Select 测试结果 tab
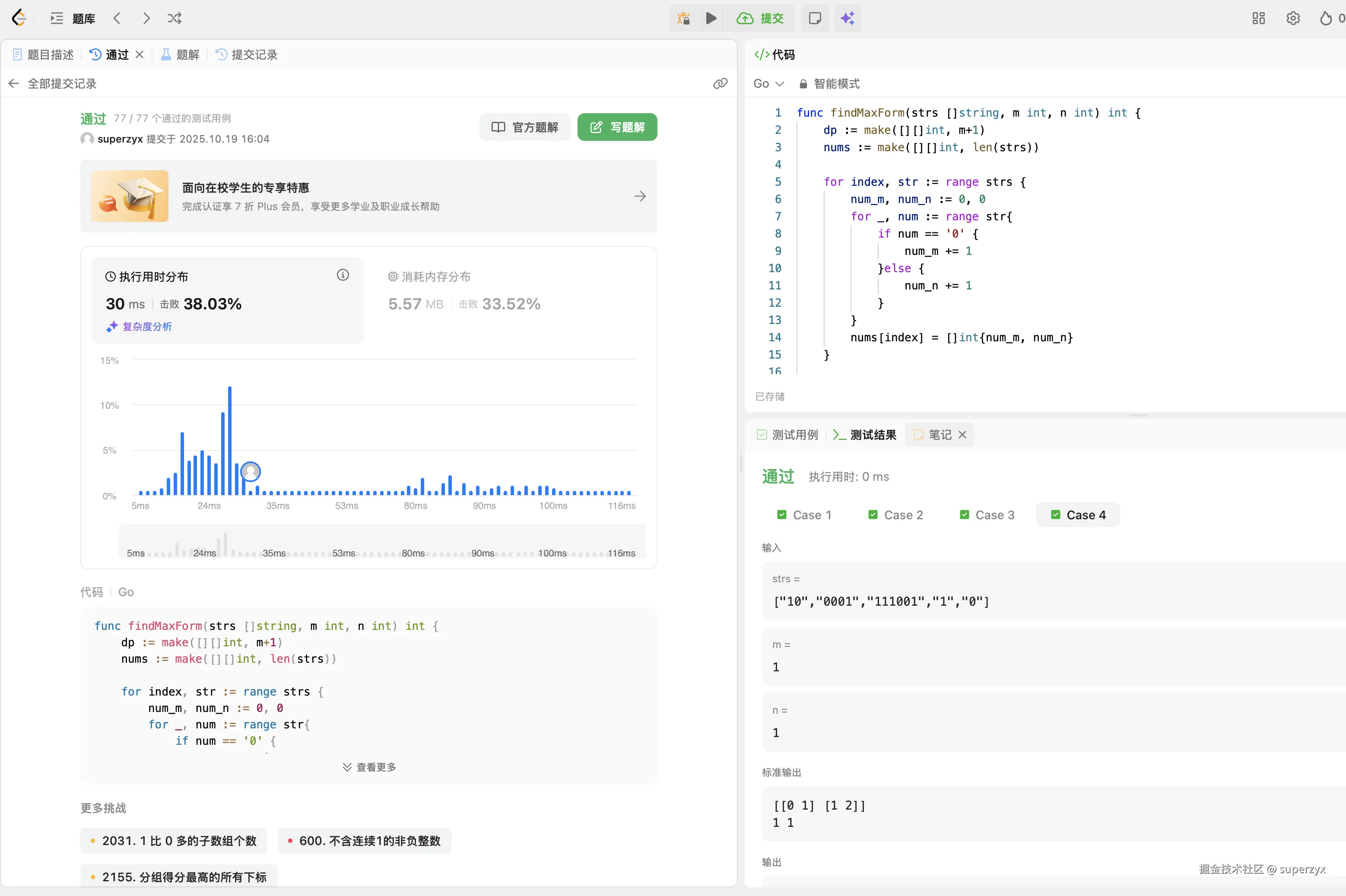The image size is (1346, 896). click(865, 435)
